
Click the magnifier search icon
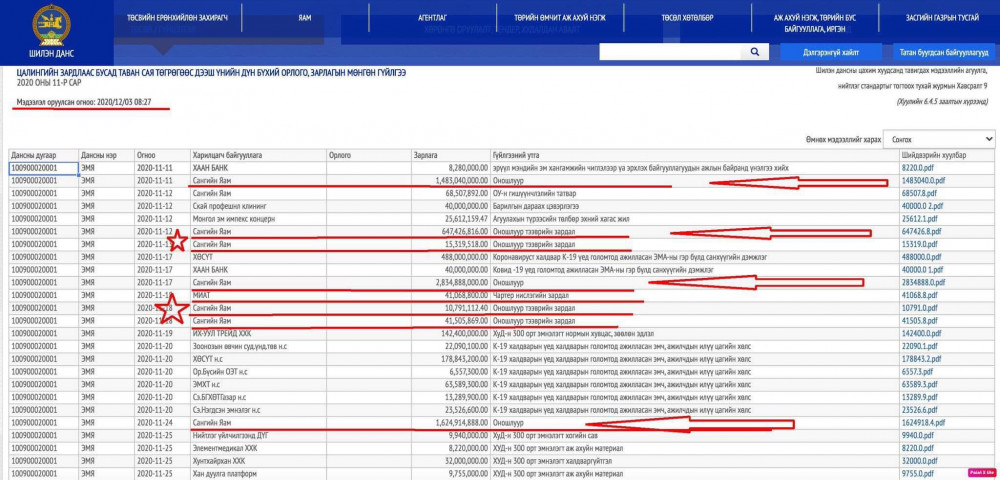pyautogui.click(x=754, y=52)
